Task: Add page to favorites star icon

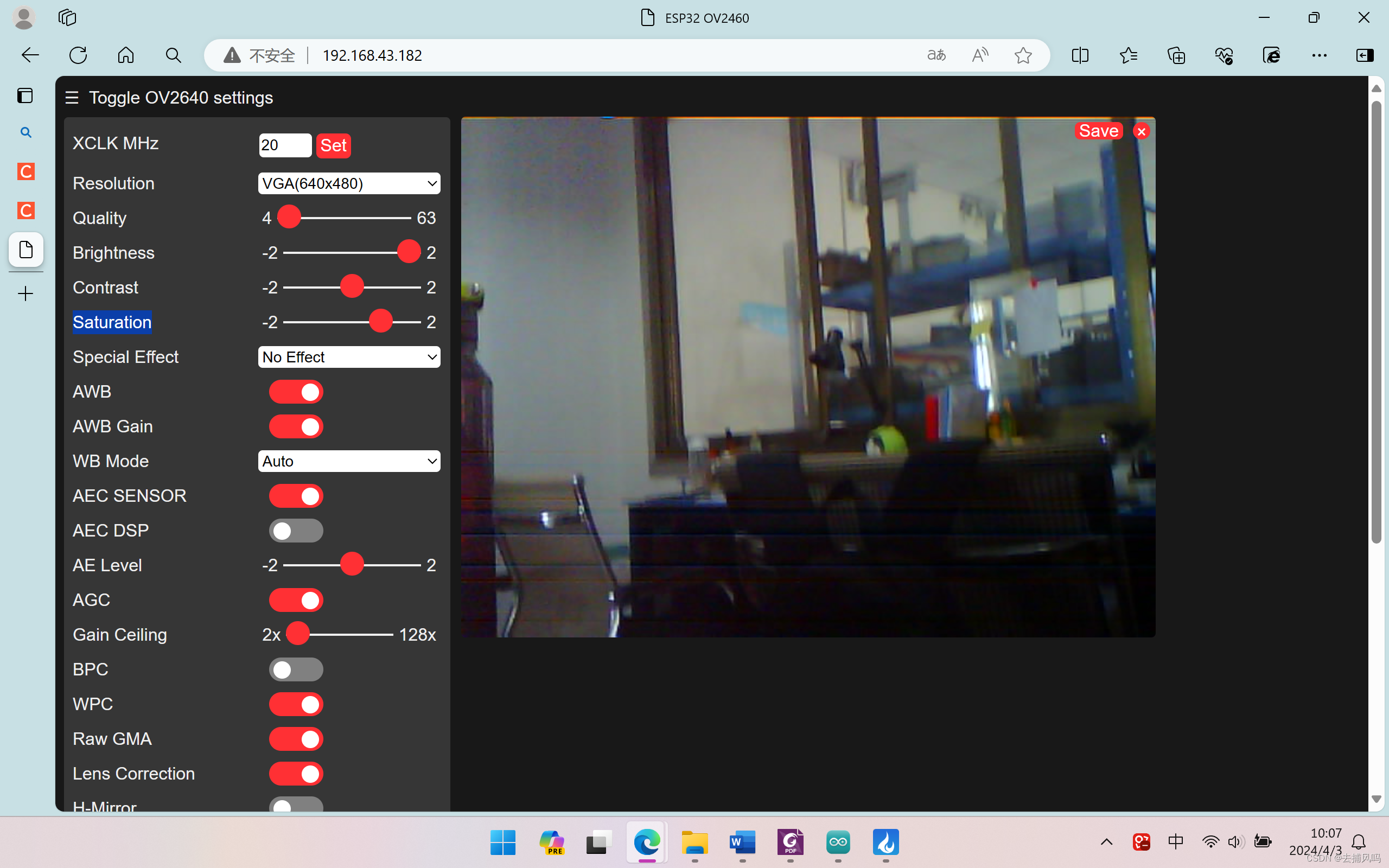Action: pos(1023,55)
